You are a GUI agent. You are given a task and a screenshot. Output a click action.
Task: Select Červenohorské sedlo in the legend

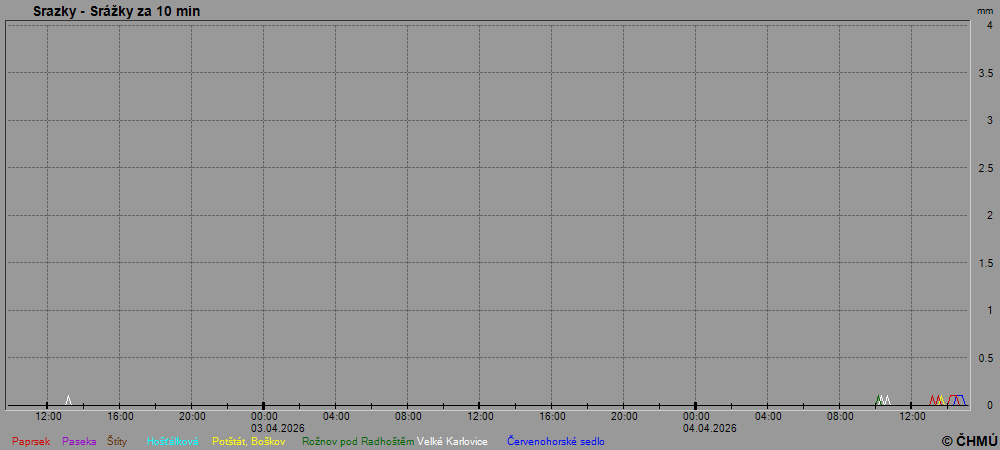[x=556, y=441]
